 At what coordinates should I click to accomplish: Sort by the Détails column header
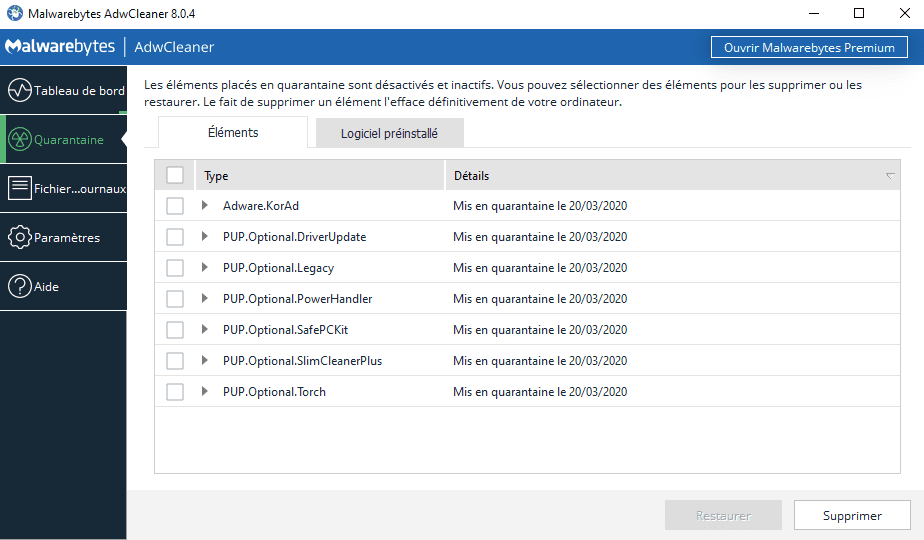672,175
